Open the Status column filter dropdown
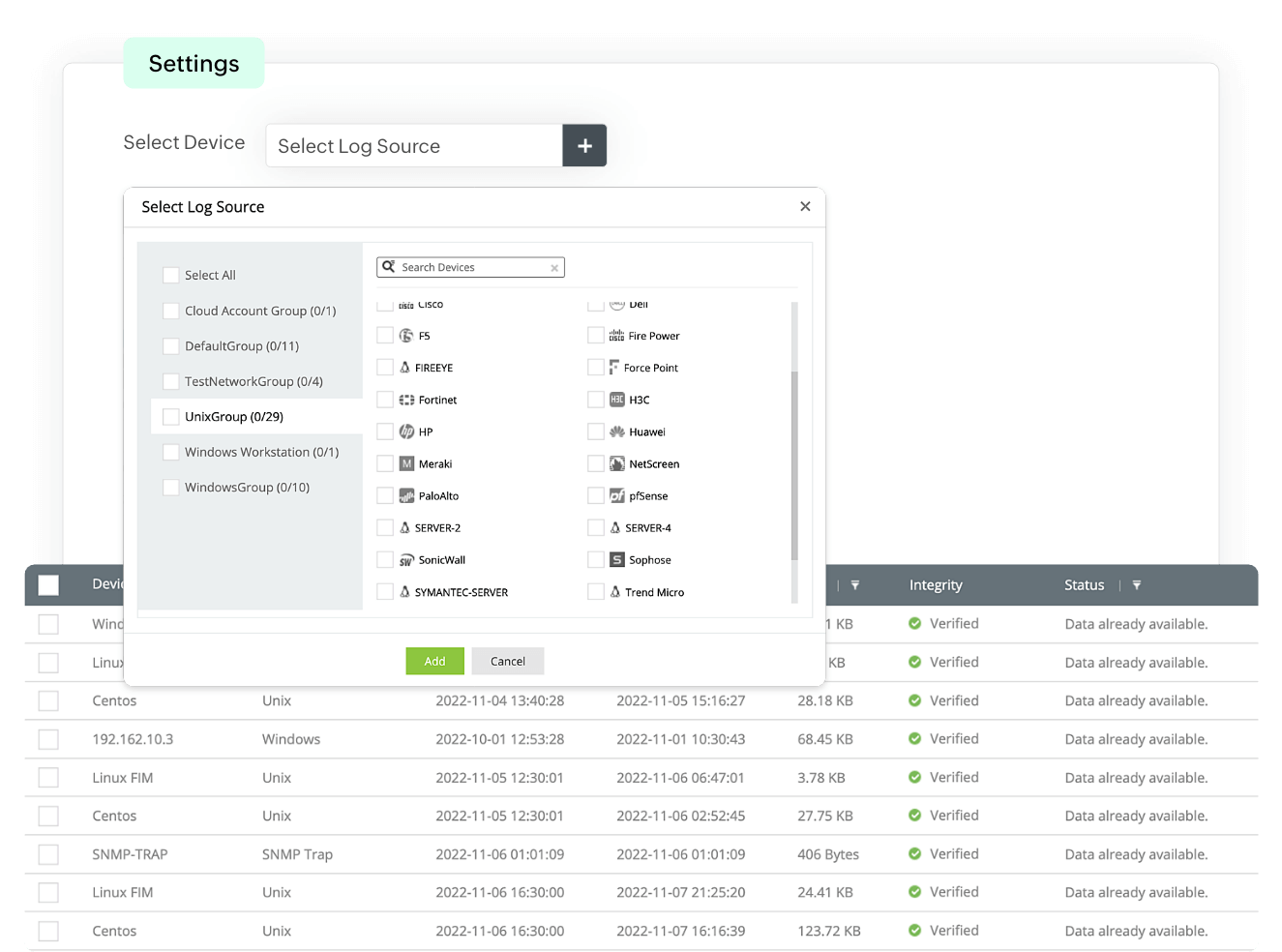Viewport: 1282px width, 952px height. click(x=1137, y=585)
